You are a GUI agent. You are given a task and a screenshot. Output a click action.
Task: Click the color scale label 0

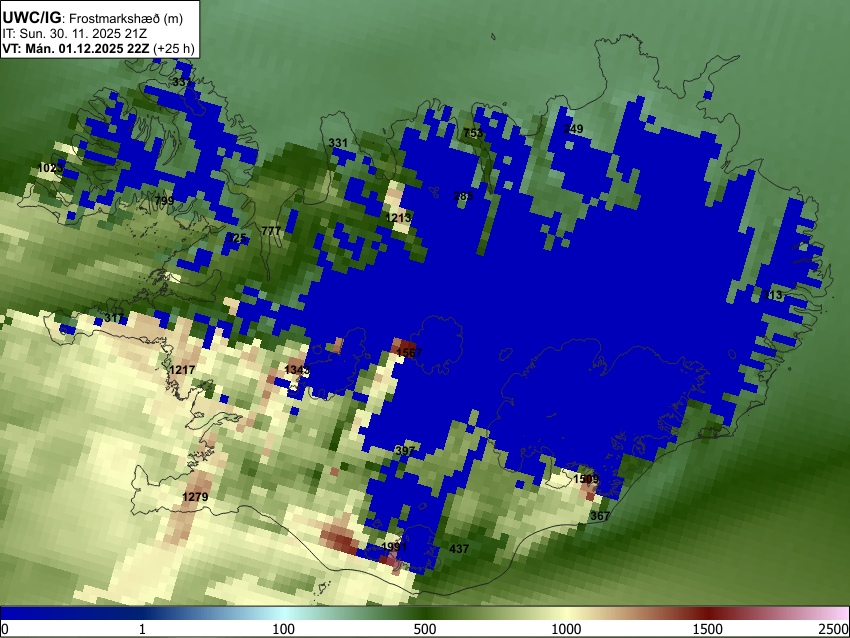click(x=5, y=629)
